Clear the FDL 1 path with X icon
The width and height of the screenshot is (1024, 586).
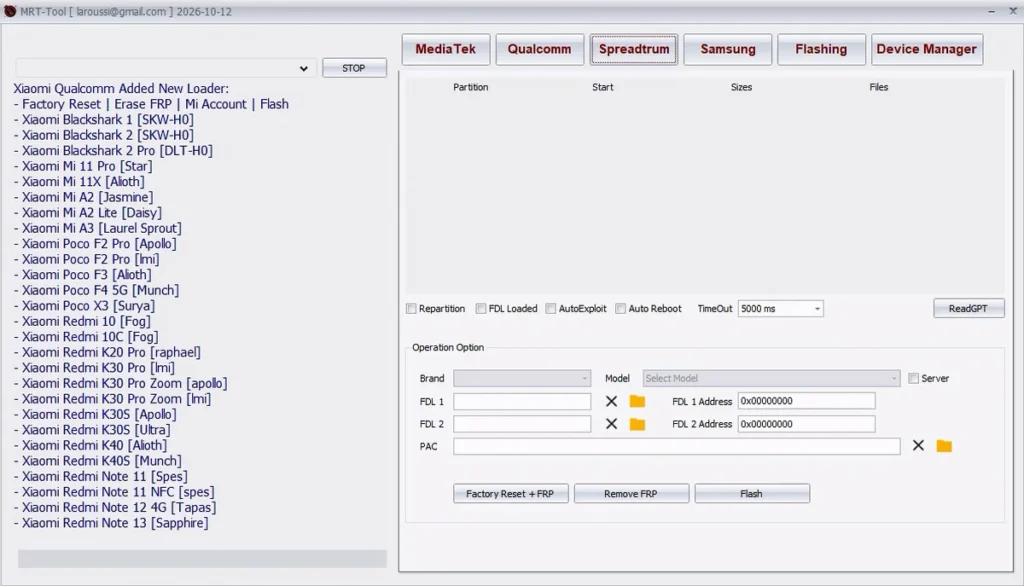(x=611, y=401)
